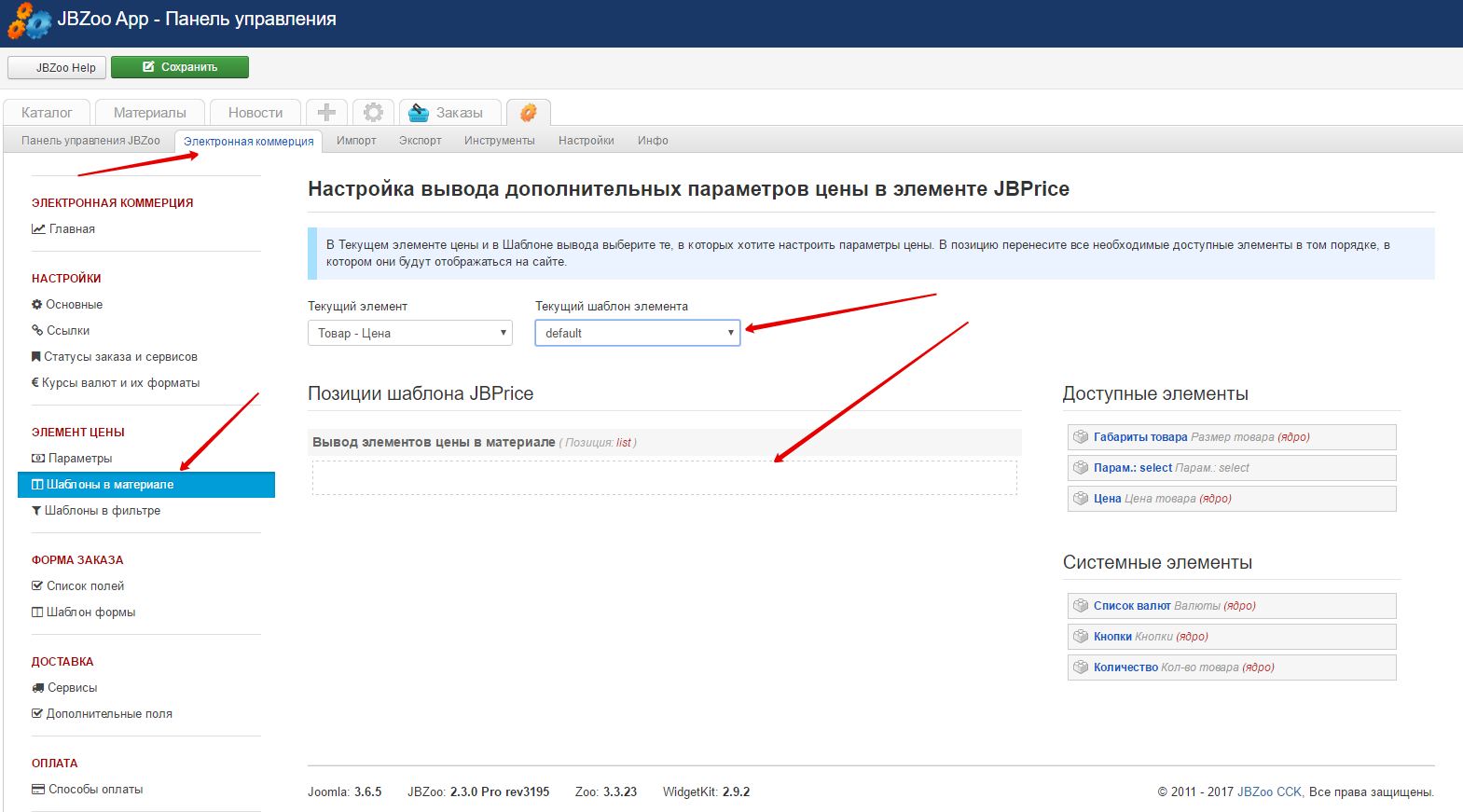Viewport: 1463px width, 812px height.
Task: Select the Габариты товара available element
Action: [x=1232, y=437]
